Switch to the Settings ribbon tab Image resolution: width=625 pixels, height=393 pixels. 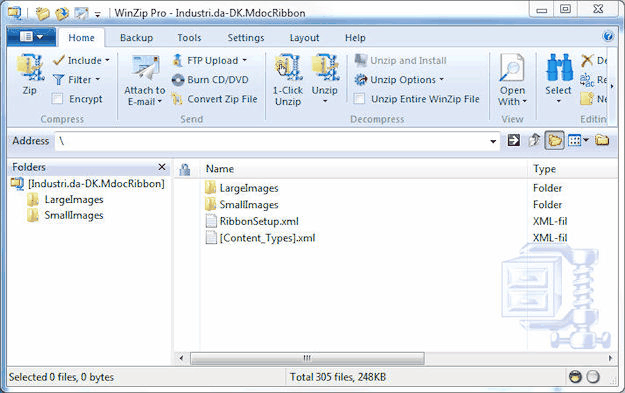point(246,38)
